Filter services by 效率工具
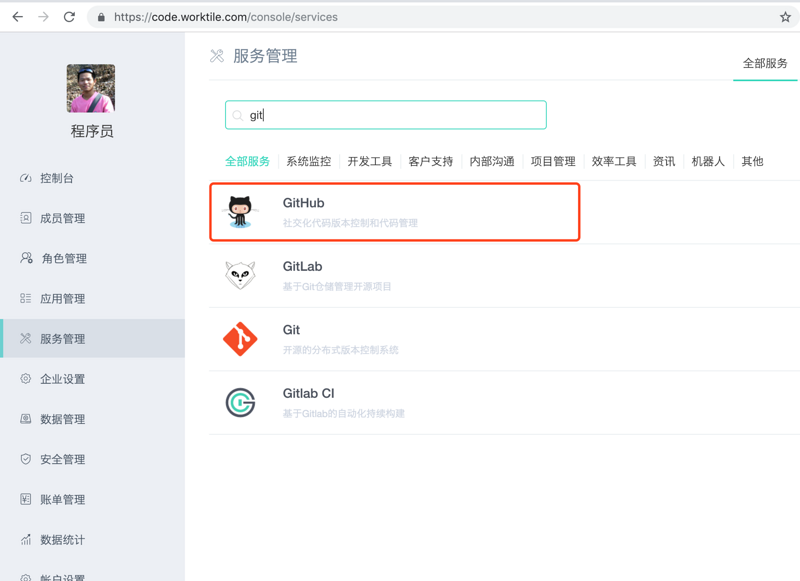 click(614, 161)
